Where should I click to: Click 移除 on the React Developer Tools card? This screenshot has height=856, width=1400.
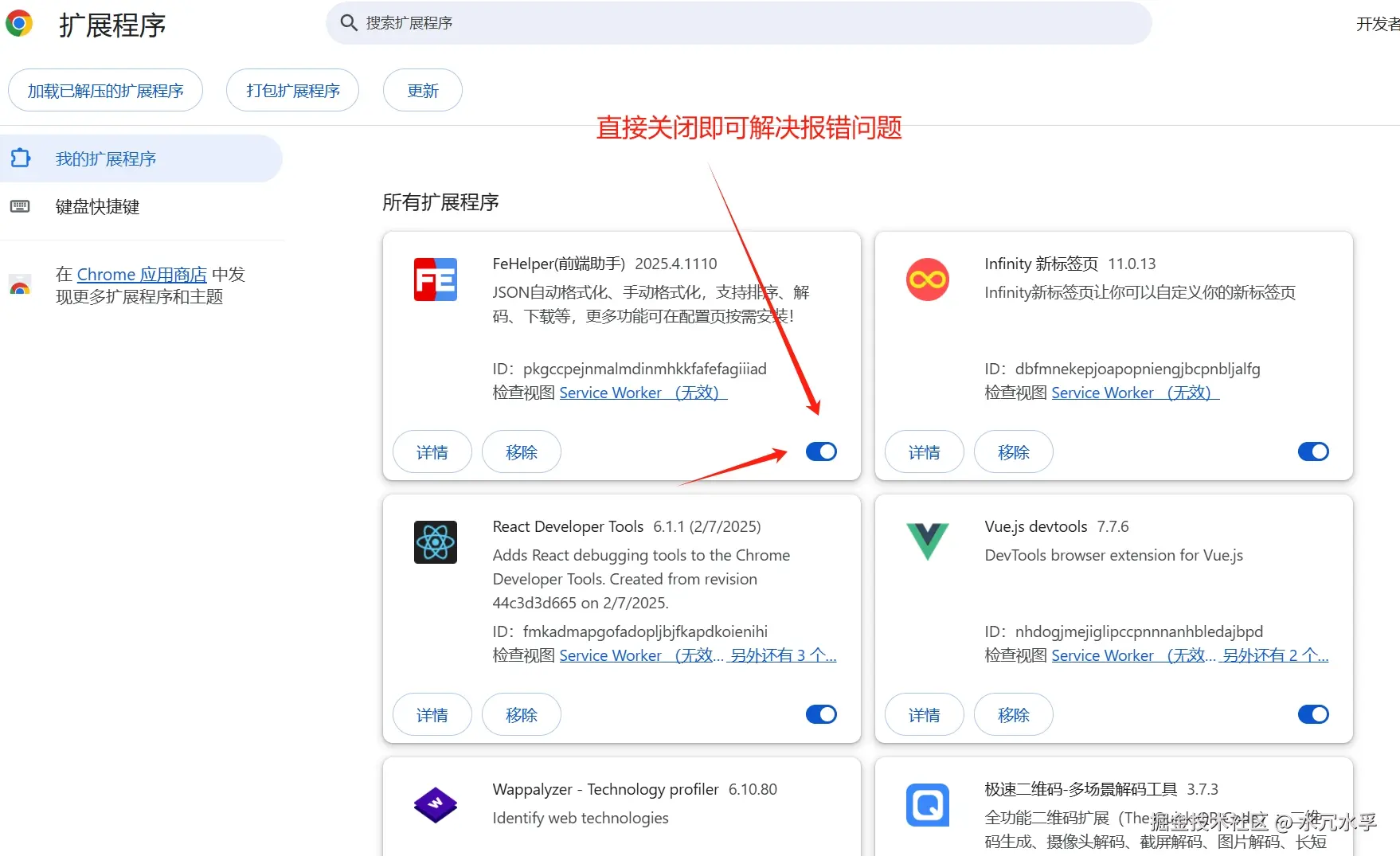(x=522, y=714)
